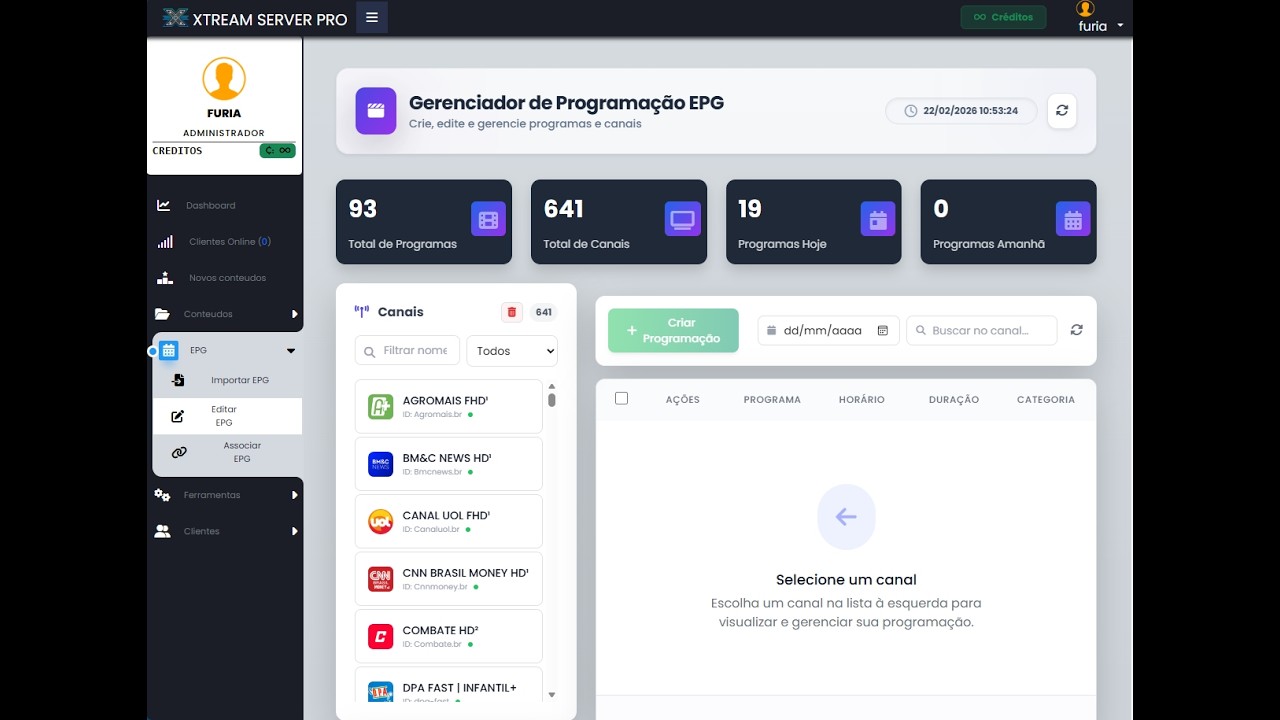
Task: Click the FURIA profile avatar in sidebar
Action: coord(224,79)
